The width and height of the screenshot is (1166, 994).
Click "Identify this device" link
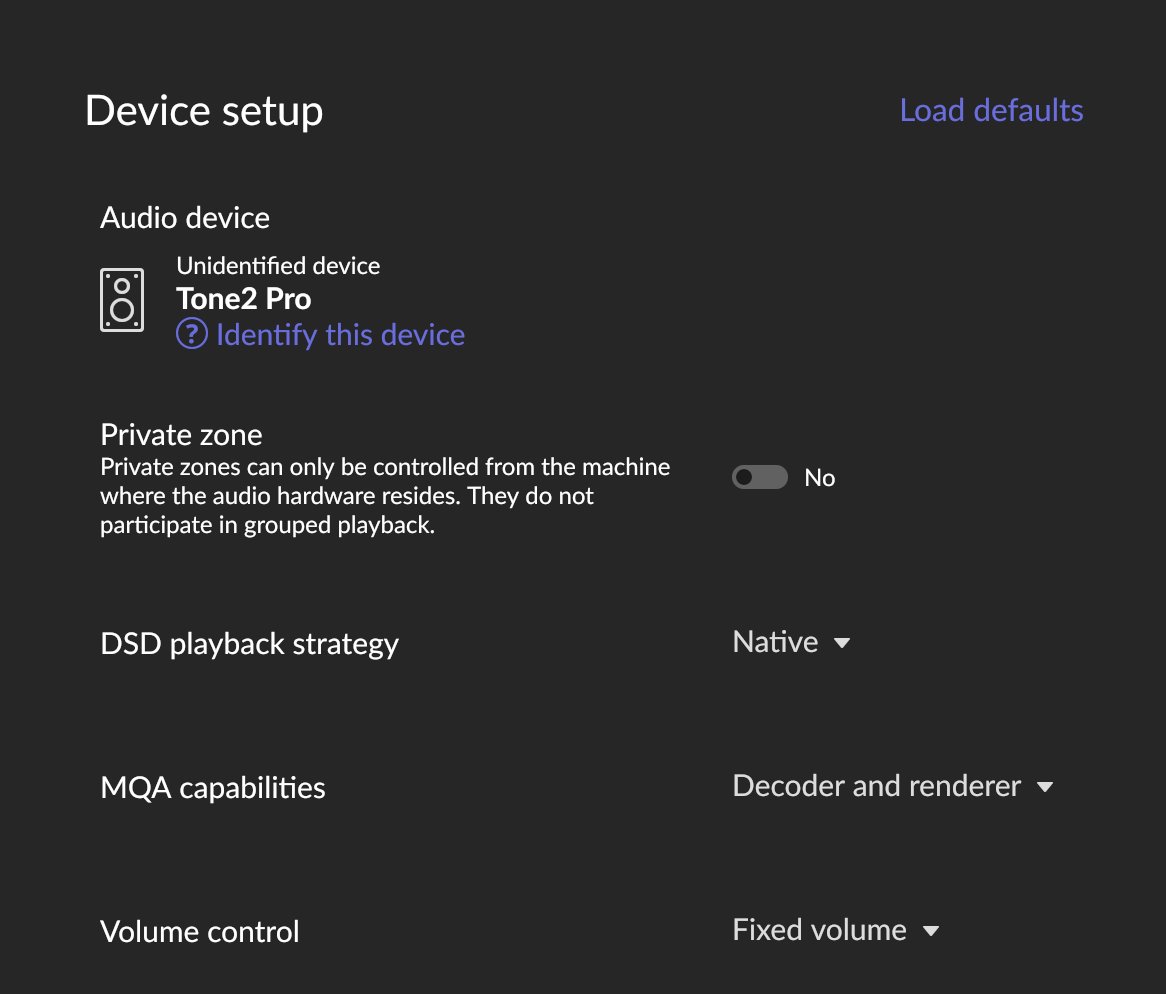(340, 334)
